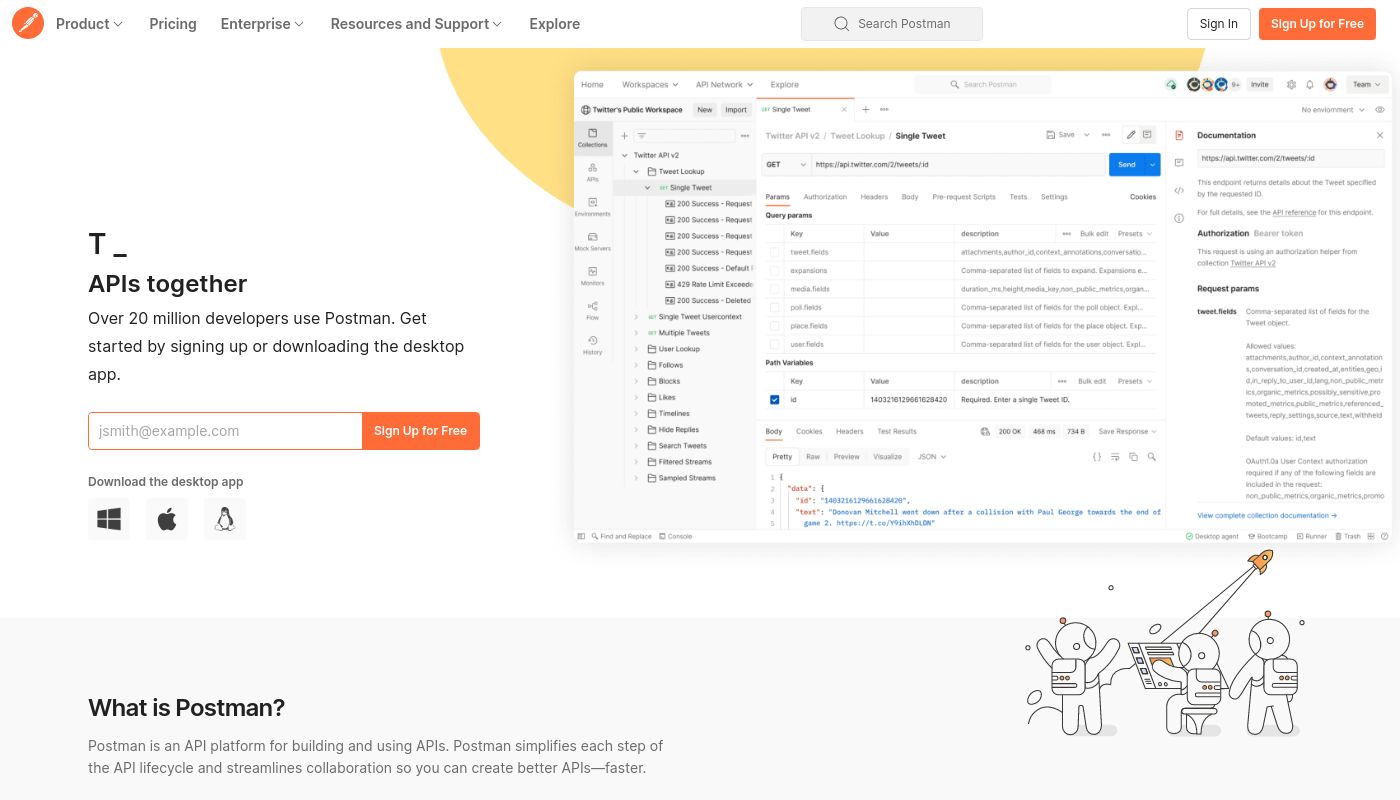Open View complete collection documentation link
This screenshot has width=1400, height=800.
click(x=1267, y=516)
